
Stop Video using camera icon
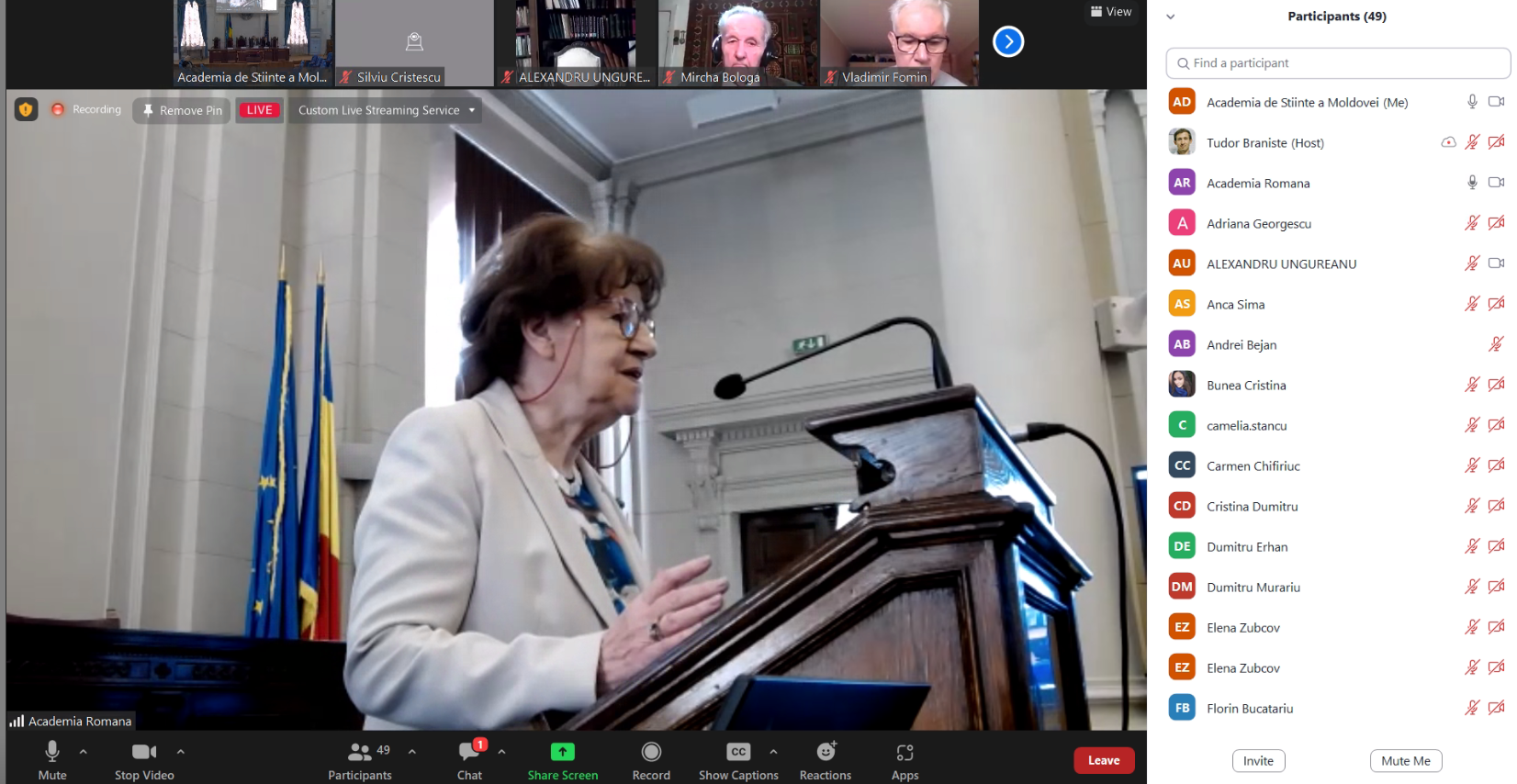[x=144, y=752]
